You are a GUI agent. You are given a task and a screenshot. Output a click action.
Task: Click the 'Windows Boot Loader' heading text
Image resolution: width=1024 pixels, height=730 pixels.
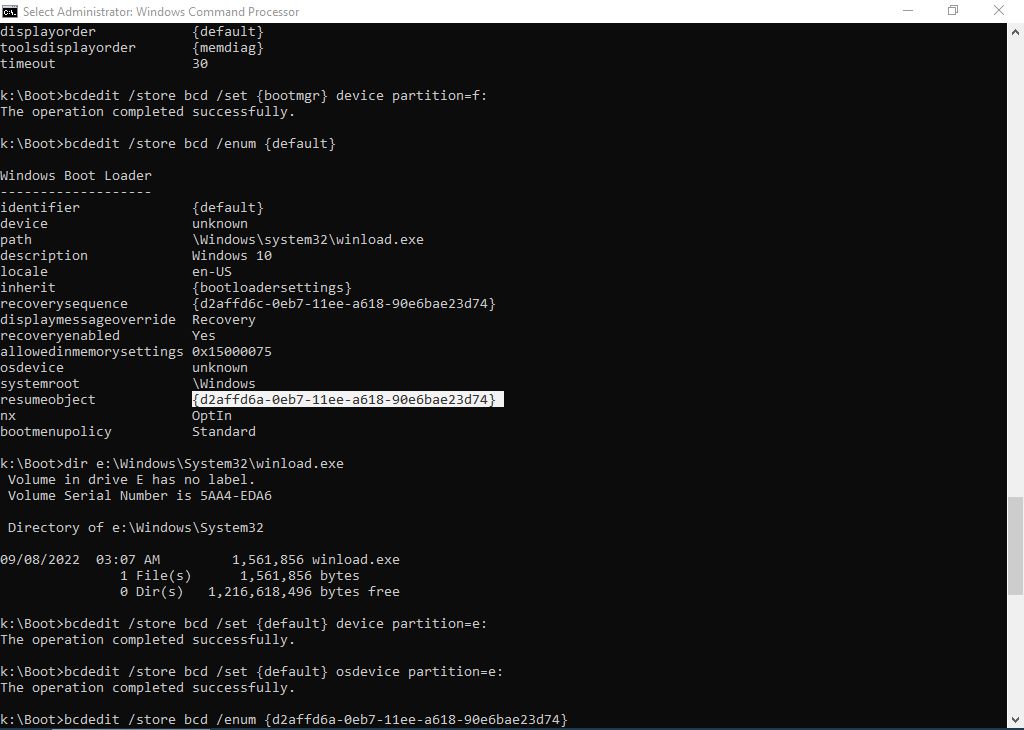76,176
